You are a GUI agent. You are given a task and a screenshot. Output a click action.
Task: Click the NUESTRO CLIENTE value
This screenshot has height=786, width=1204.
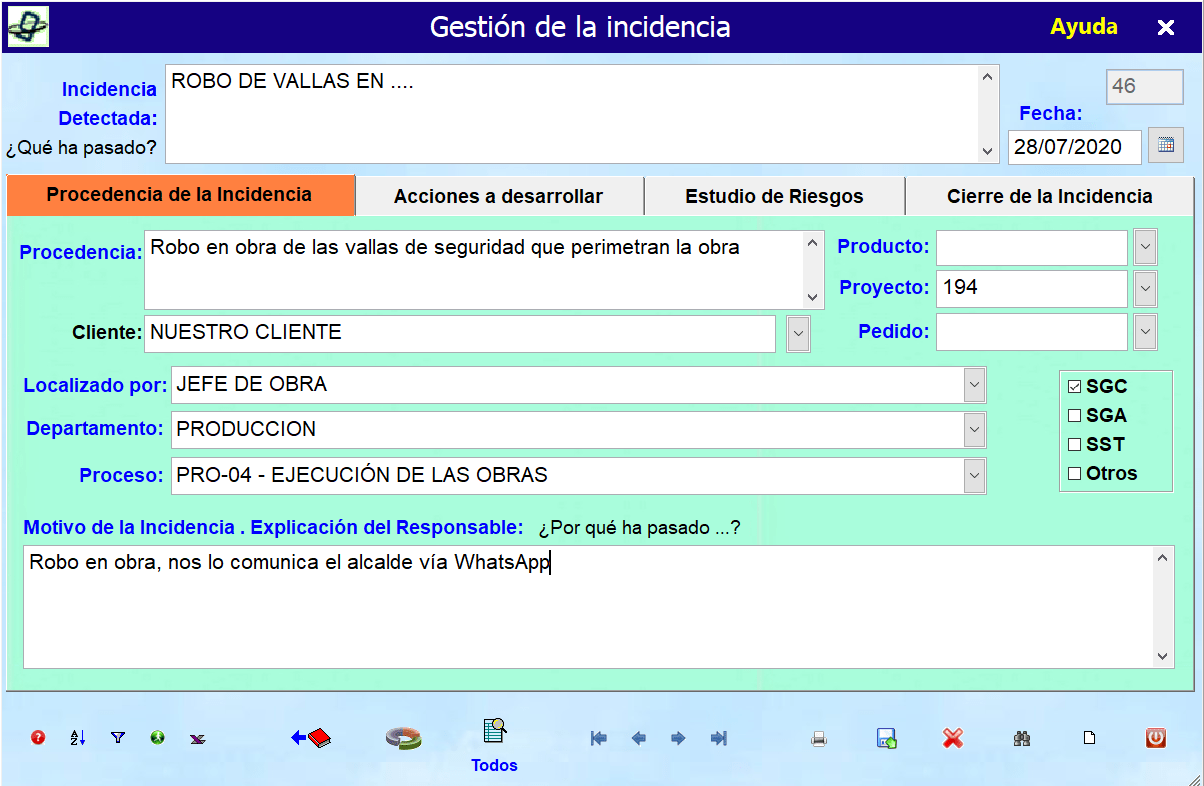(x=246, y=332)
